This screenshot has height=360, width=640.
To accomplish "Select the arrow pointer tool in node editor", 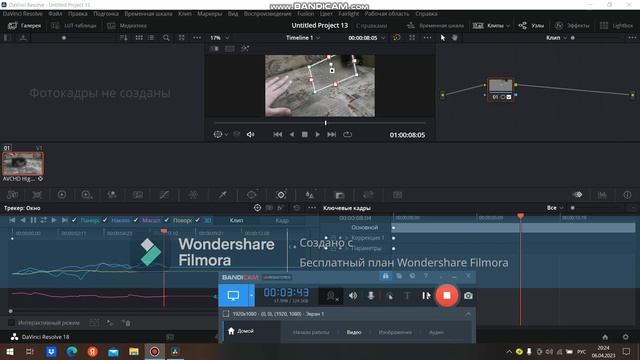I will pos(443,38).
